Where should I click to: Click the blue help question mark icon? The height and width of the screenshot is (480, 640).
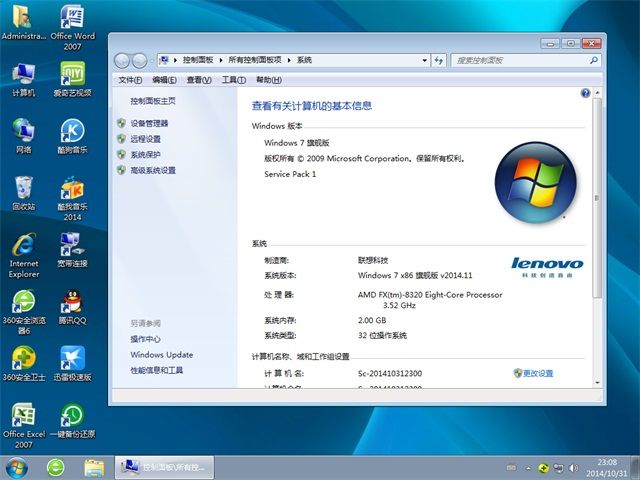(585, 93)
